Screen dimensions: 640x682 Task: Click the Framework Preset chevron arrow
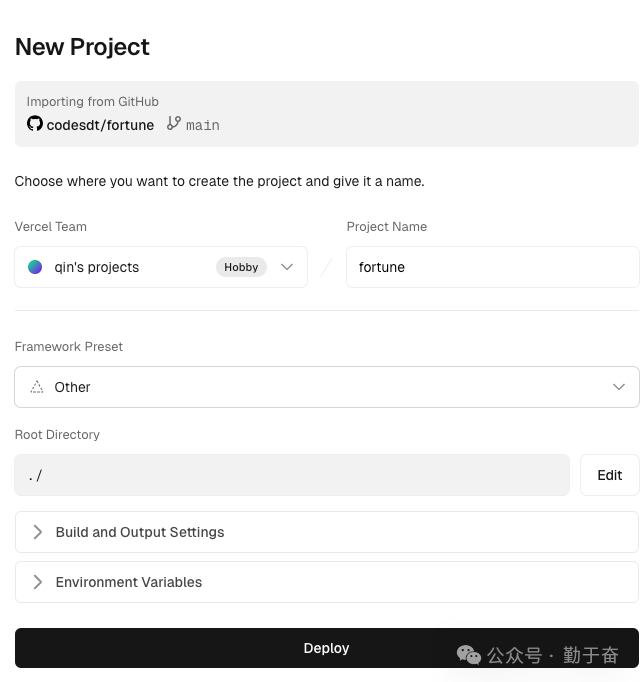(619, 387)
